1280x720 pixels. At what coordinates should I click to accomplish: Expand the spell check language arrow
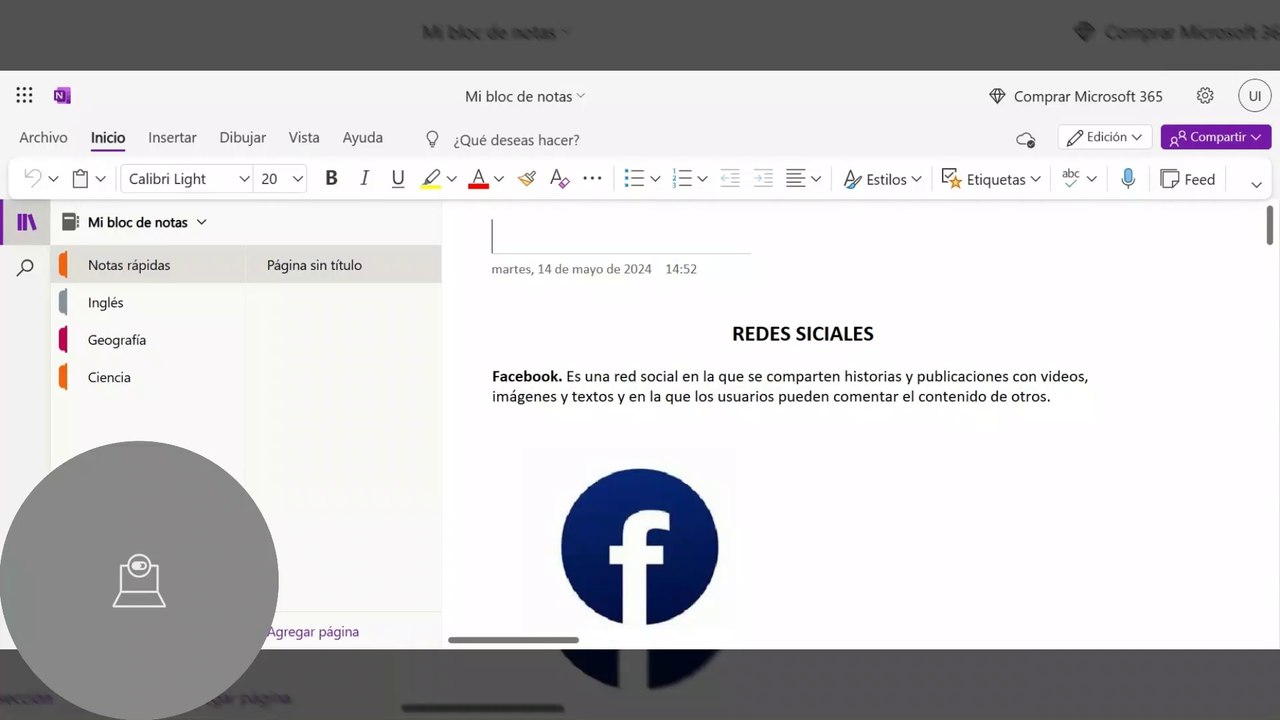tap(1091, 179)
